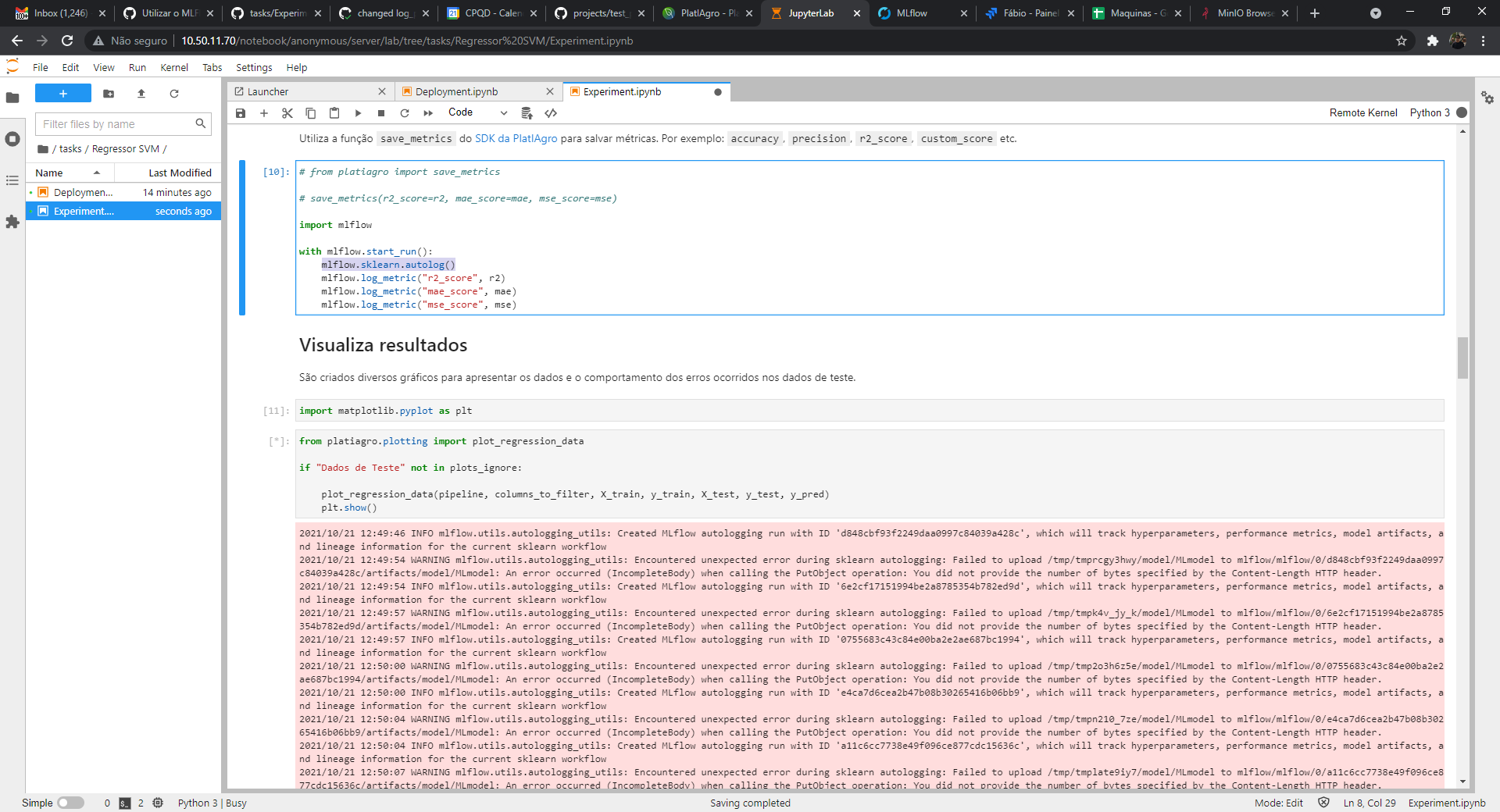Viewport: 1500px width, 812px height.
Task: Open the Edit menu
Action: pos(70,68)
